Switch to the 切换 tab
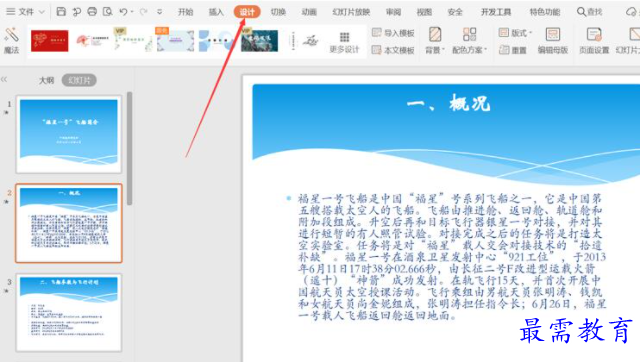641x362 pixels. click(x=278, y=12)
